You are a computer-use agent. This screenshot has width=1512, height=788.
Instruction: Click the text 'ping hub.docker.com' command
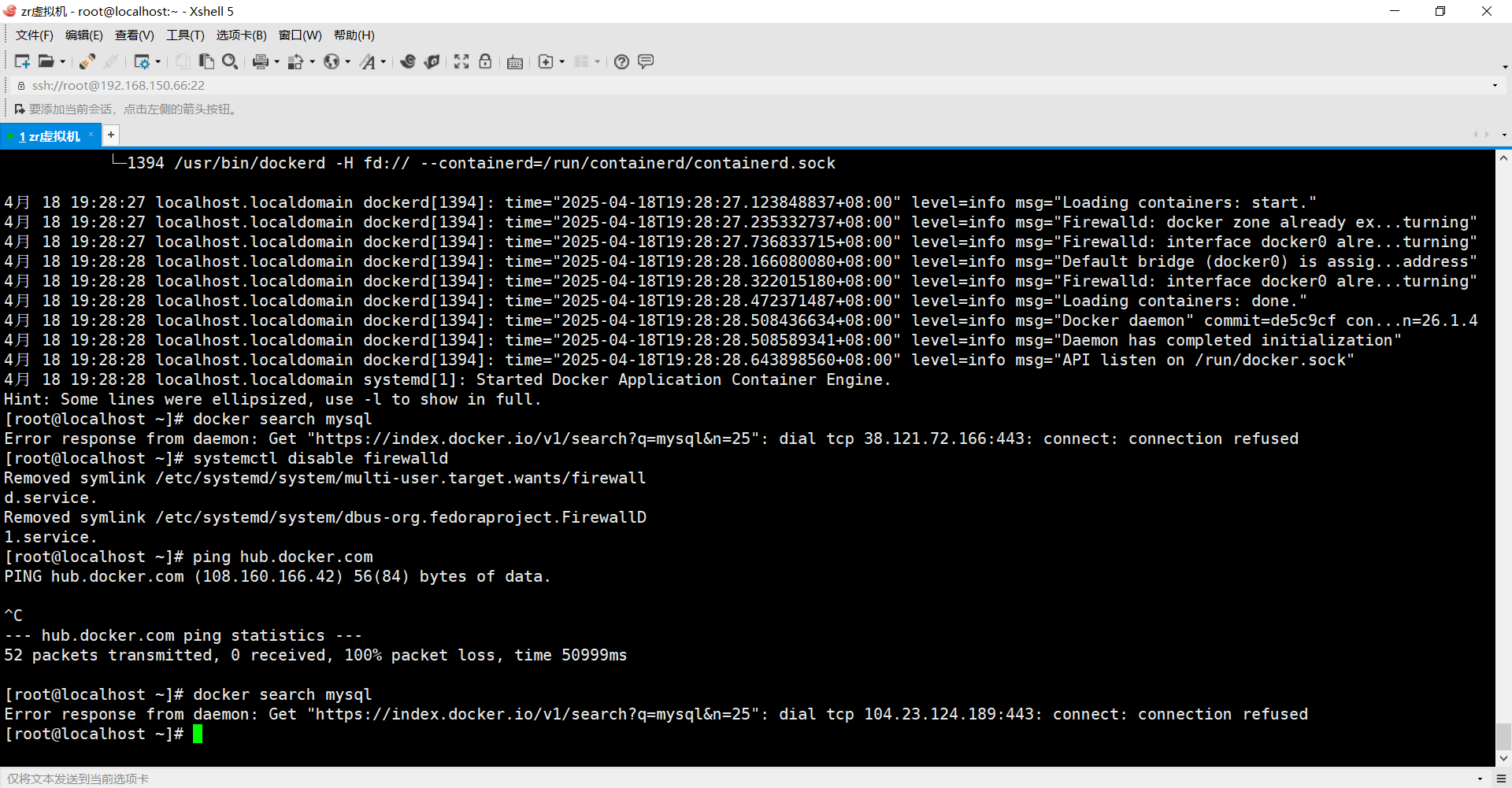283,557
